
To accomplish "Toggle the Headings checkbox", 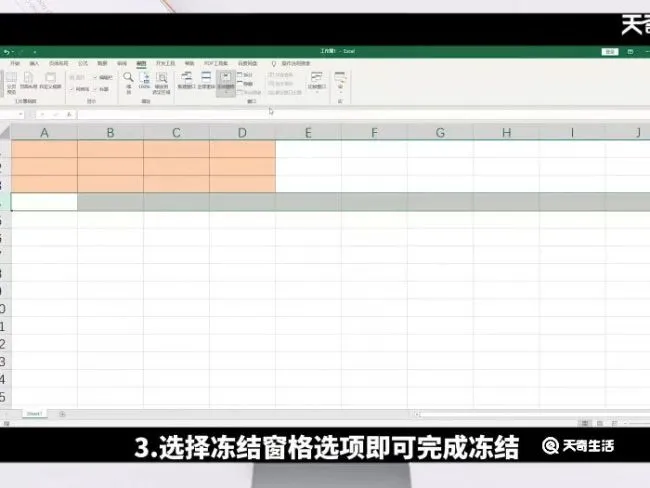I will [x=101, y=89].
